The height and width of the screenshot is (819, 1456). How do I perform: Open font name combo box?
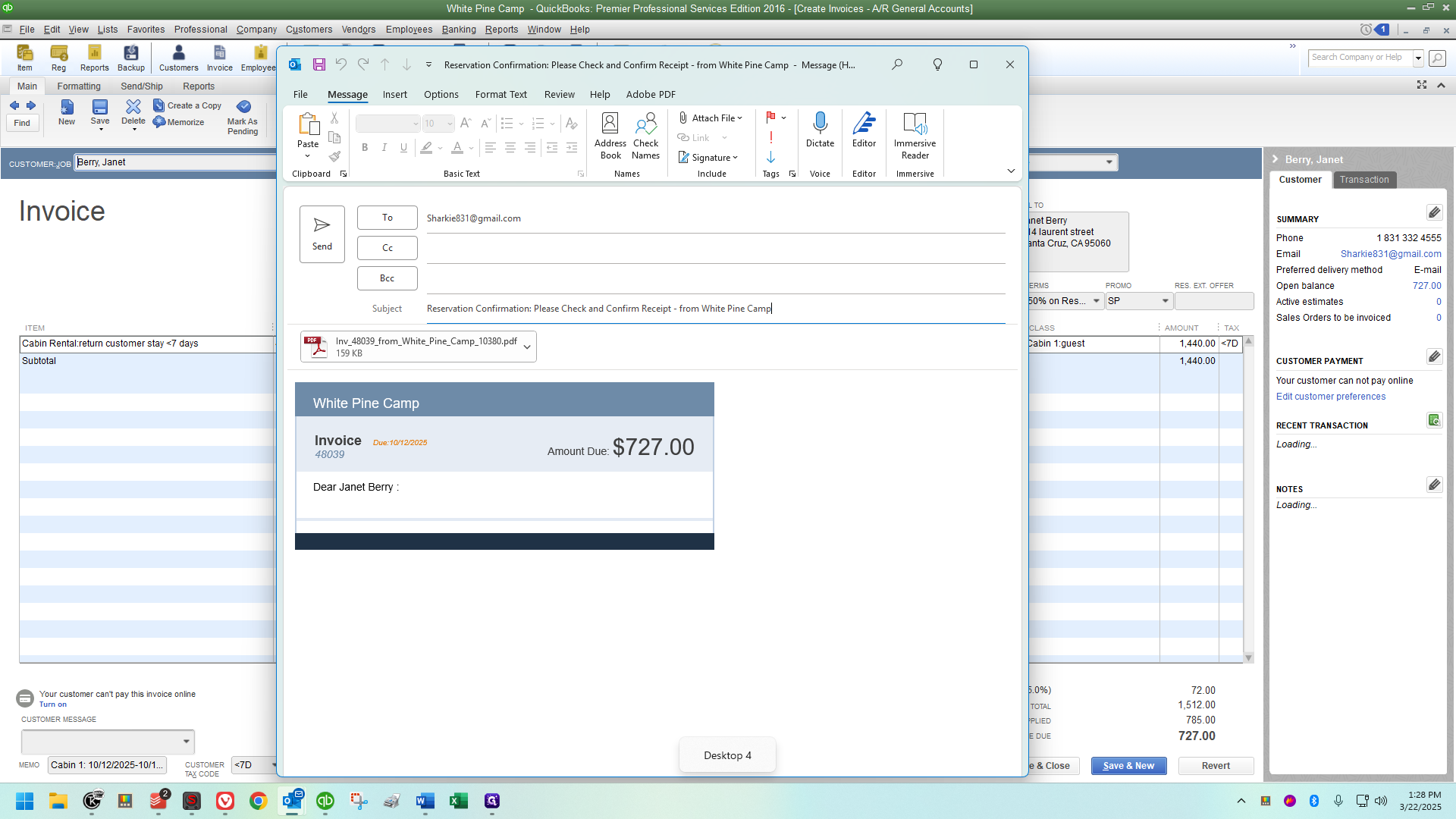point(388,123)
